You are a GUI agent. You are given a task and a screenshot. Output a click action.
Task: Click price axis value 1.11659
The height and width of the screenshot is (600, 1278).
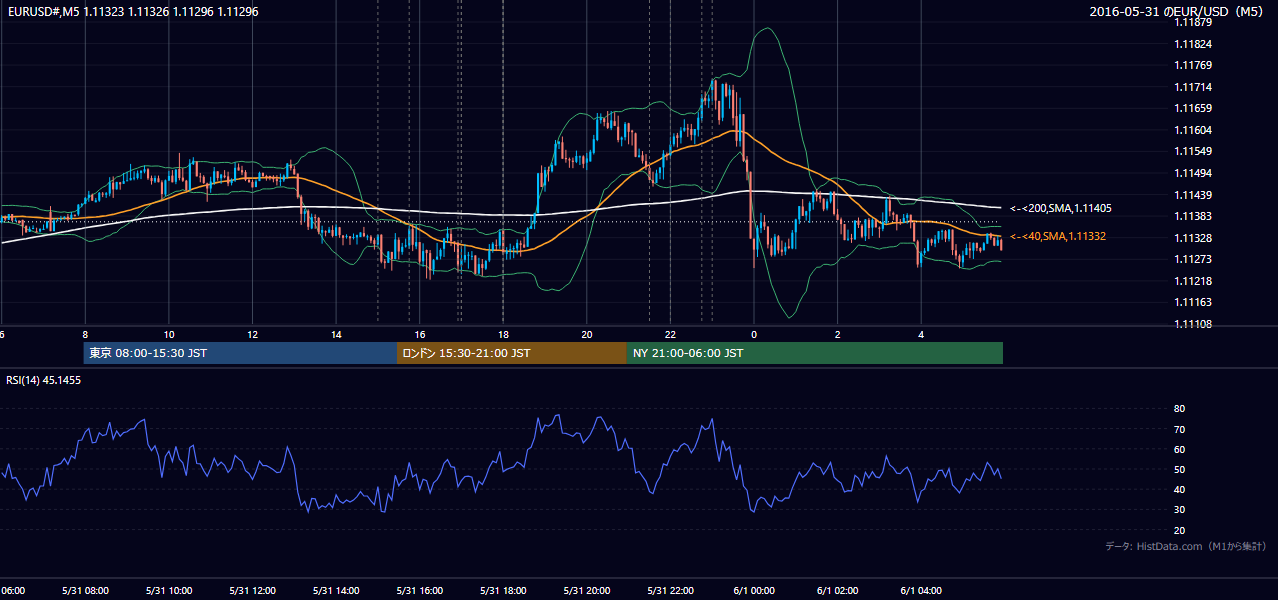point(1193,108)
